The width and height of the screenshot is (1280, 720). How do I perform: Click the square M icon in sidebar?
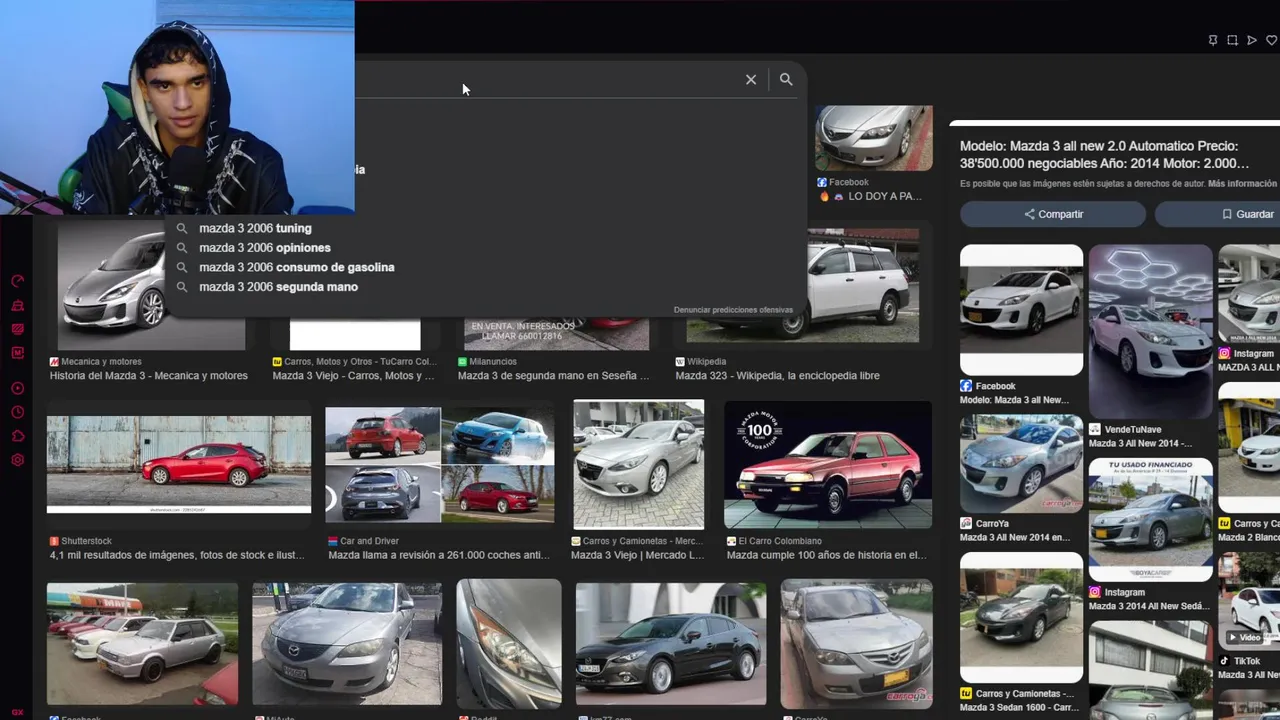point(17,353)
